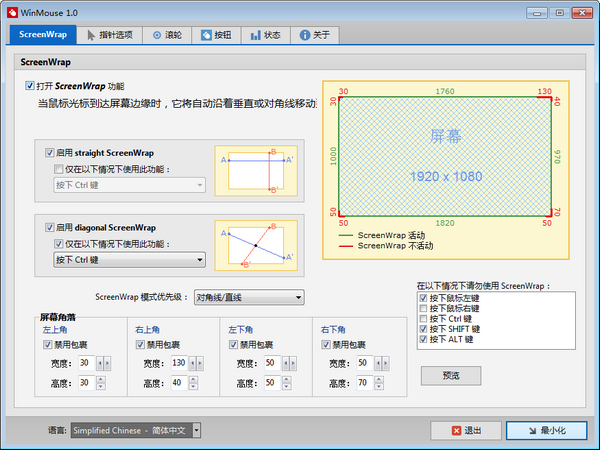Screen dimensions: 600x450
Task: Click the 预览 preview button
Action: [451, 376]
